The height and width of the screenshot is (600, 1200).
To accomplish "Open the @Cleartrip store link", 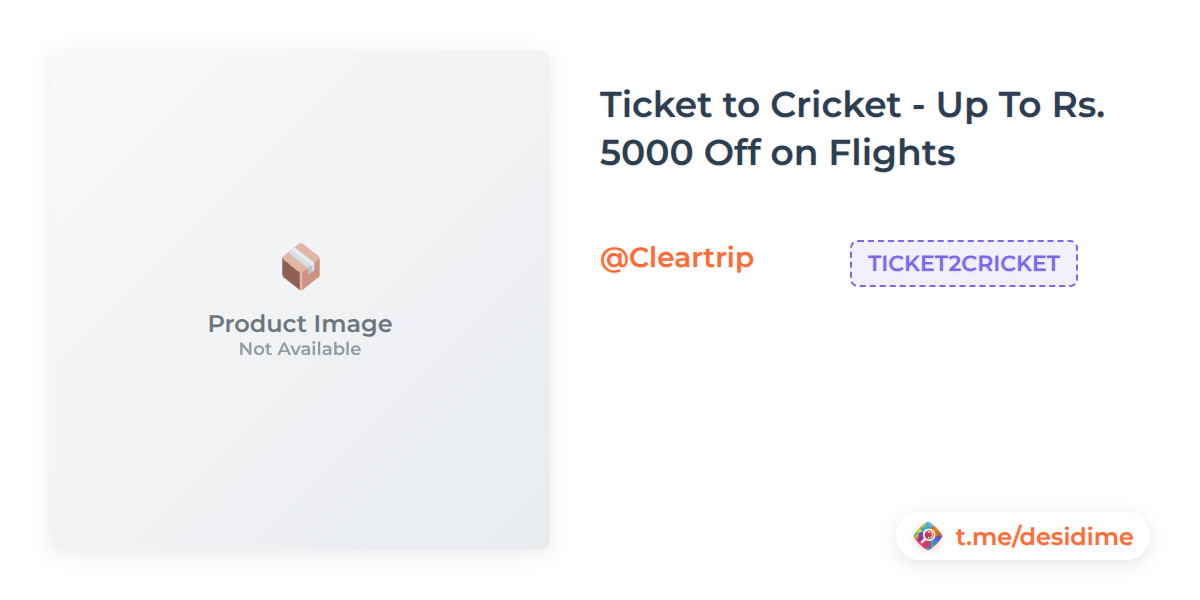I will (x=676, y=258).
